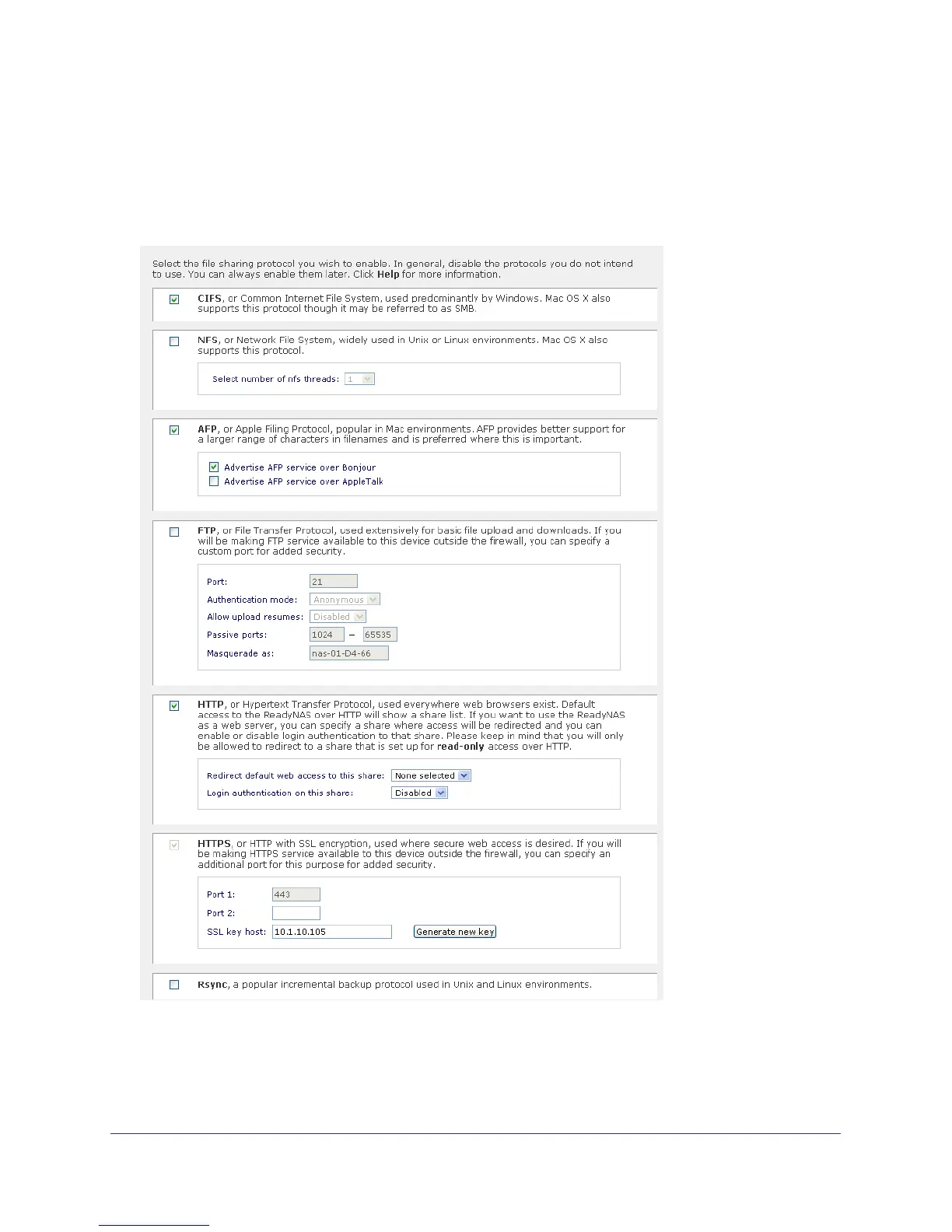
Task: Open the Allow upload resumes dropdown
Action: coord(338,617)
